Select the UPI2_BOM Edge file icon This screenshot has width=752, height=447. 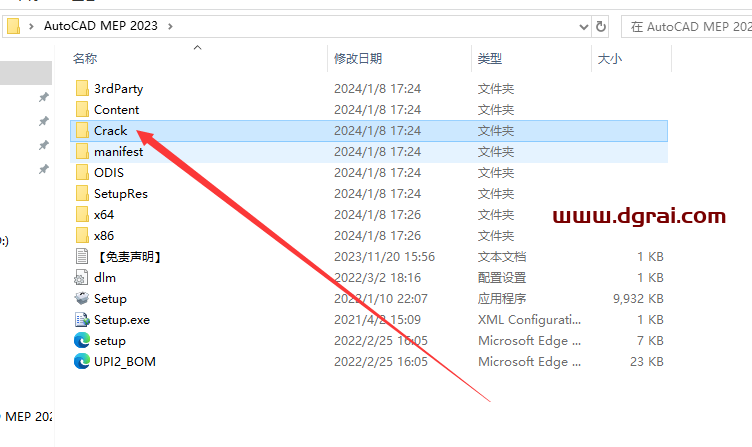[x=82, y=362]
